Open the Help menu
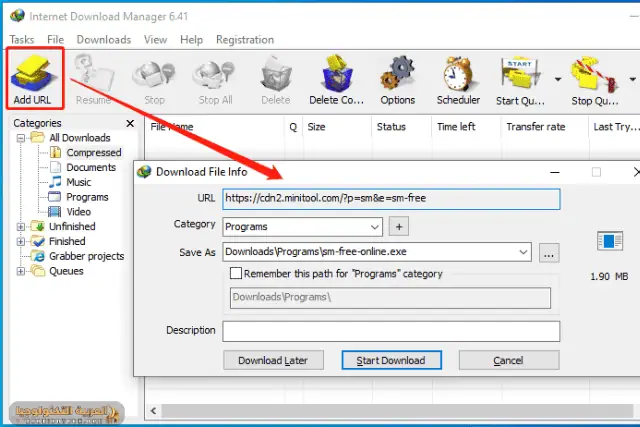The height and width of the screenshot is (427, 640). pos(191,40)
